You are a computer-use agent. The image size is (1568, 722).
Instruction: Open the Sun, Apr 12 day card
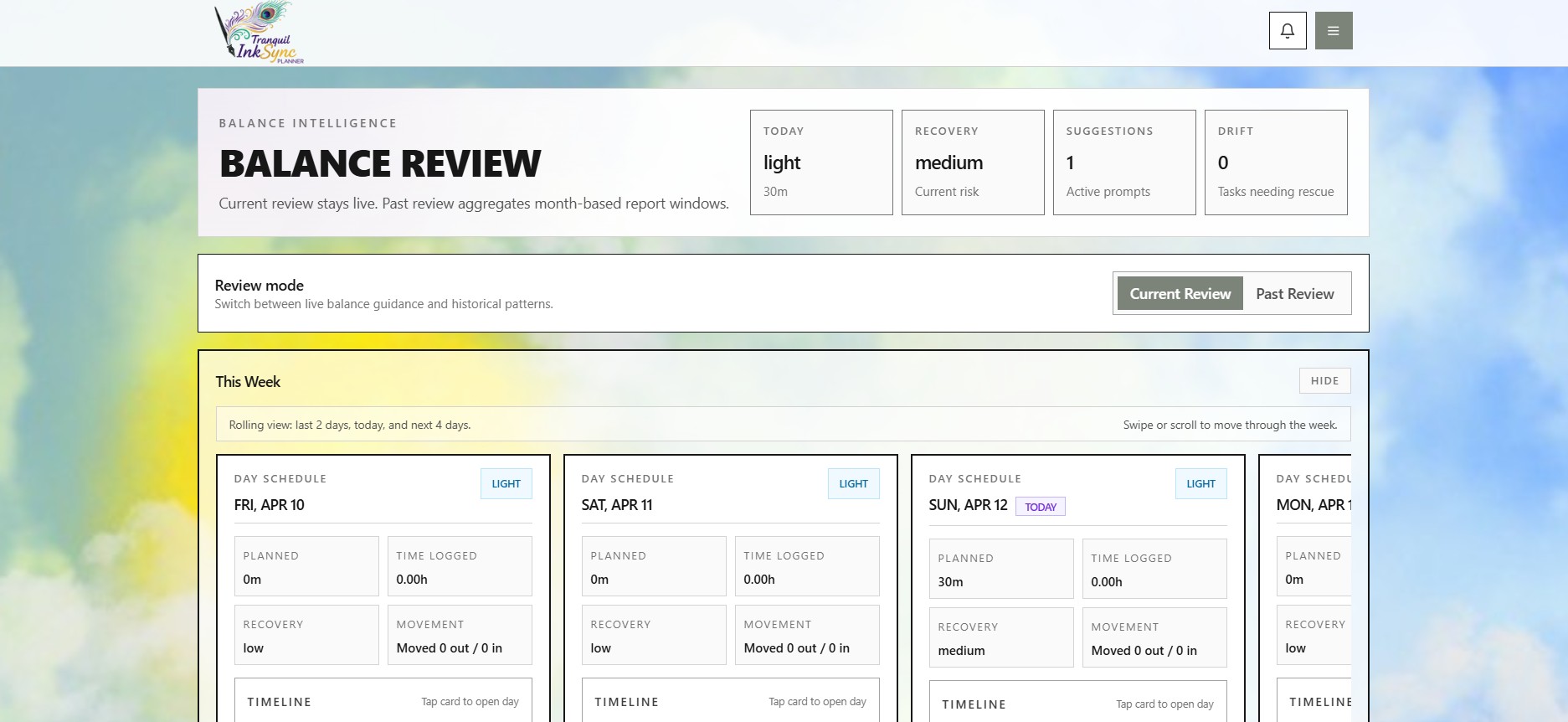[1078, 588]
